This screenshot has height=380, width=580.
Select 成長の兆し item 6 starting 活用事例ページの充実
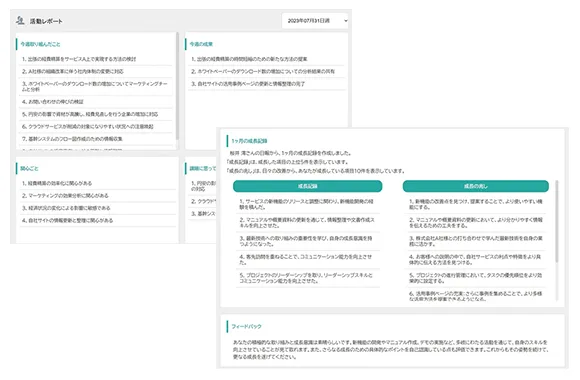(x=476, y=296)
